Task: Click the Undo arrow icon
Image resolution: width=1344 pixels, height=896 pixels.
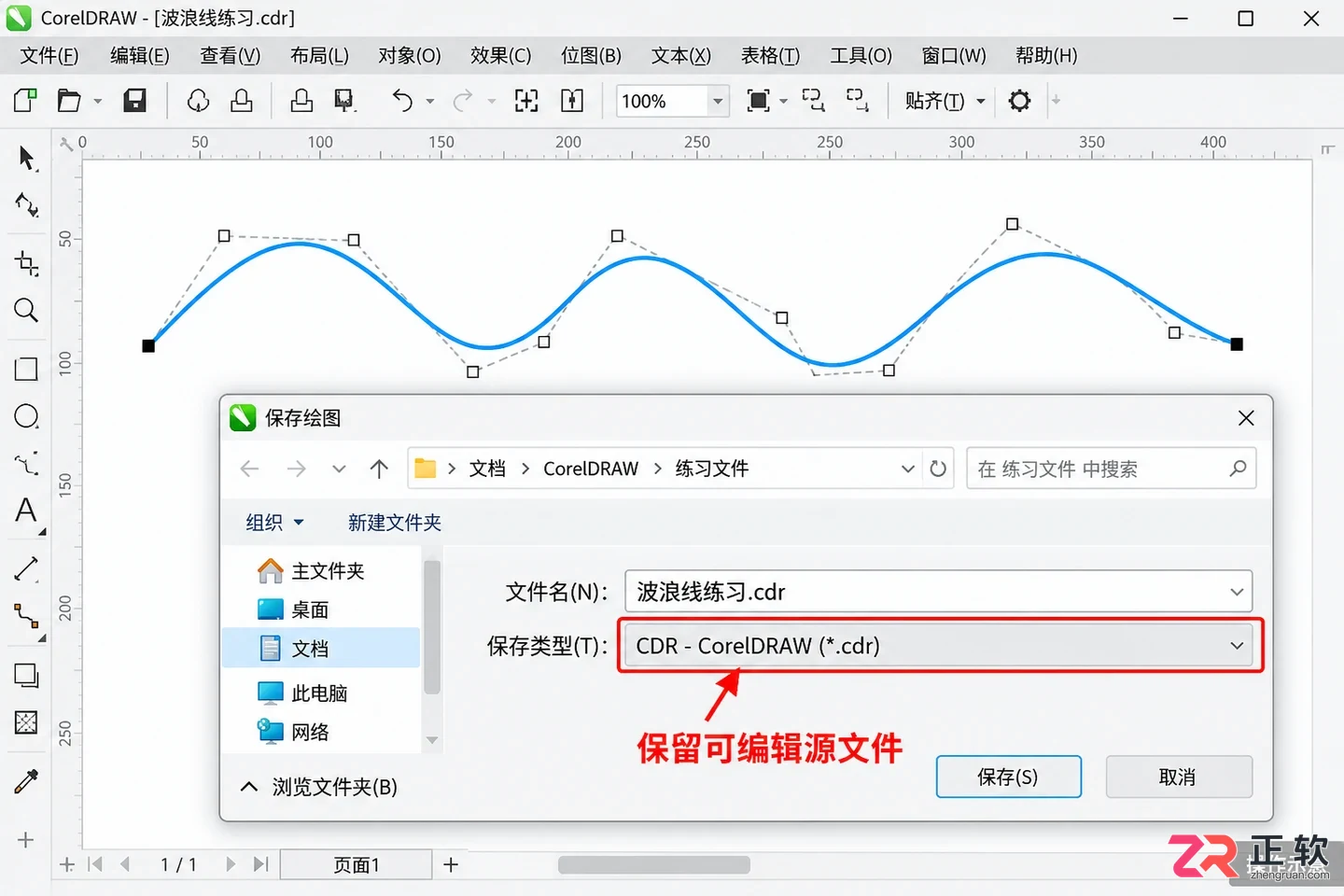Action: point(402,101)
